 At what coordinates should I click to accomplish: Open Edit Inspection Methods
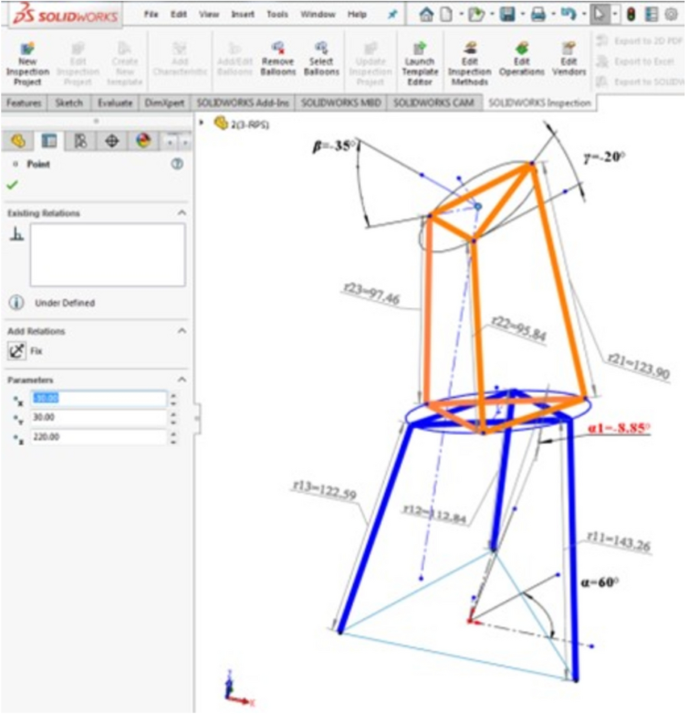469,64
